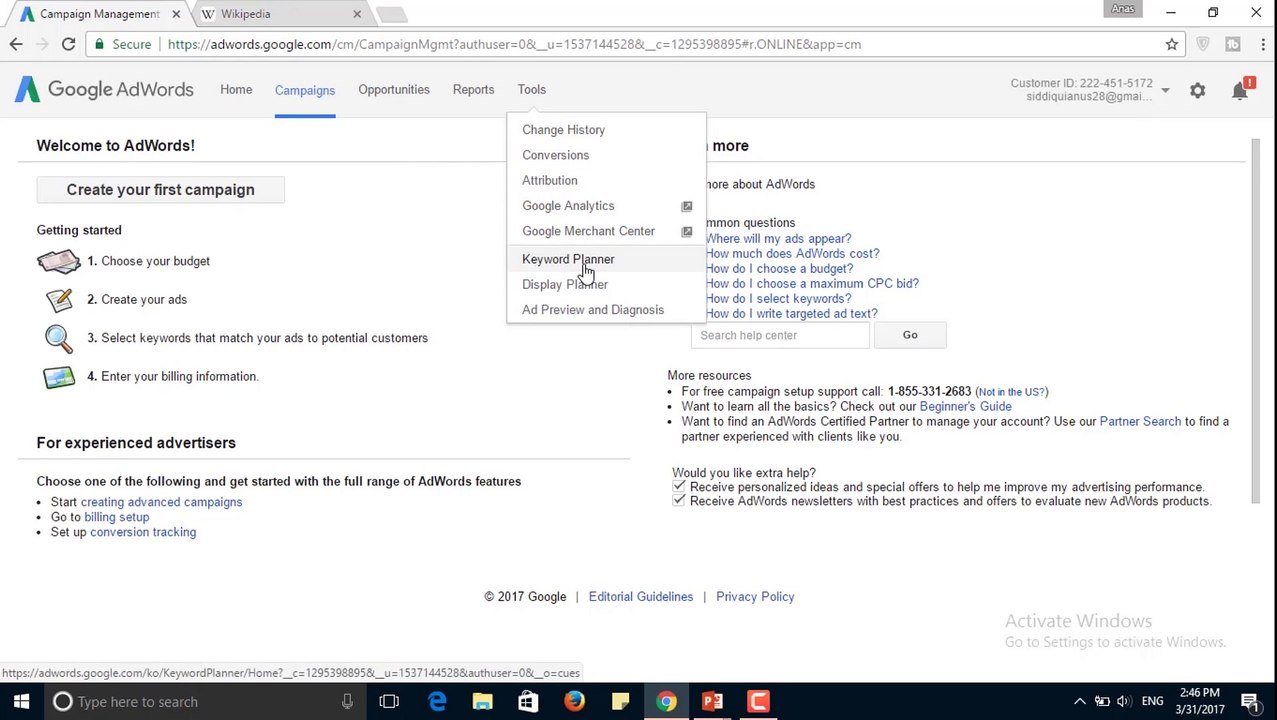
Task: Click the Search help center field
Action: [x=780, y=335]
